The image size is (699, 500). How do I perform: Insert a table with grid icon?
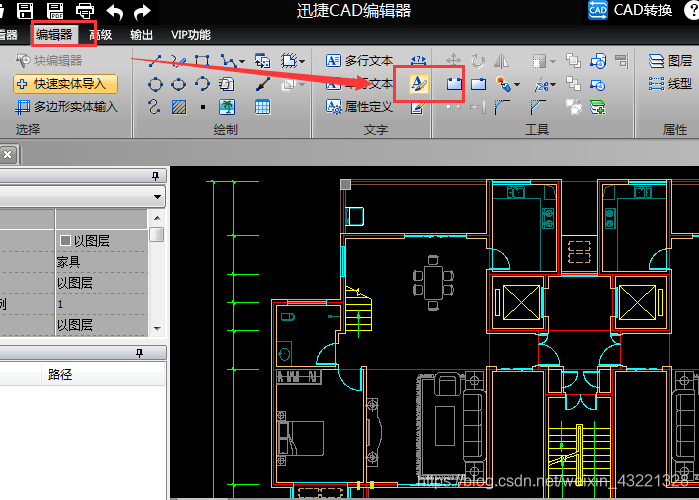click(263, 107)
